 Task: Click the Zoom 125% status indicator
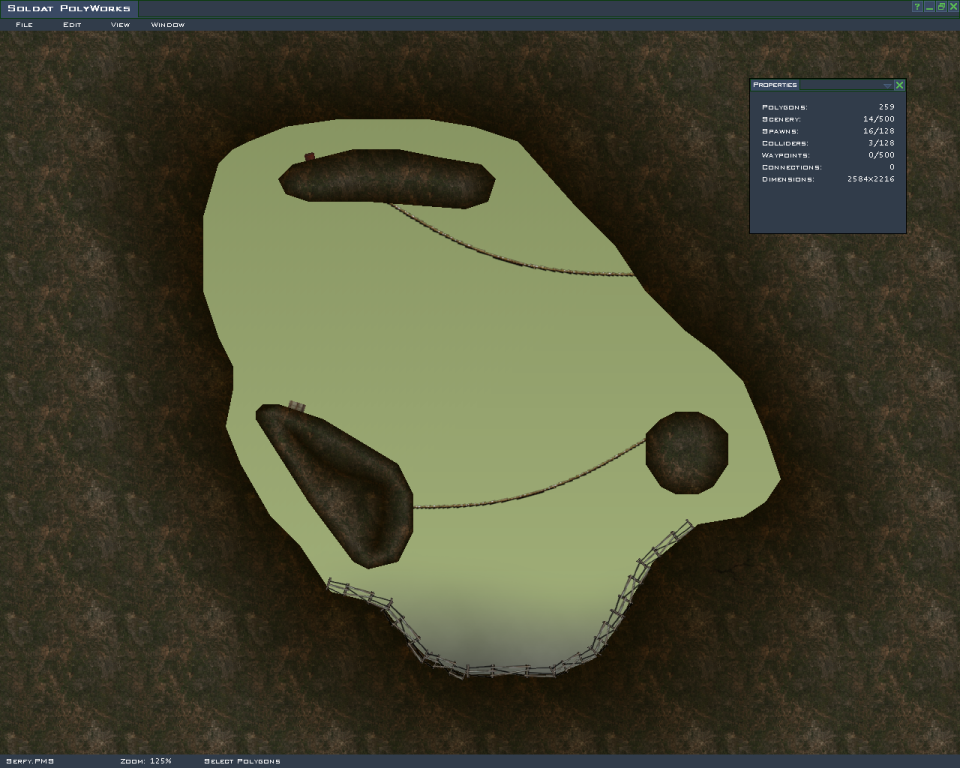146,761
